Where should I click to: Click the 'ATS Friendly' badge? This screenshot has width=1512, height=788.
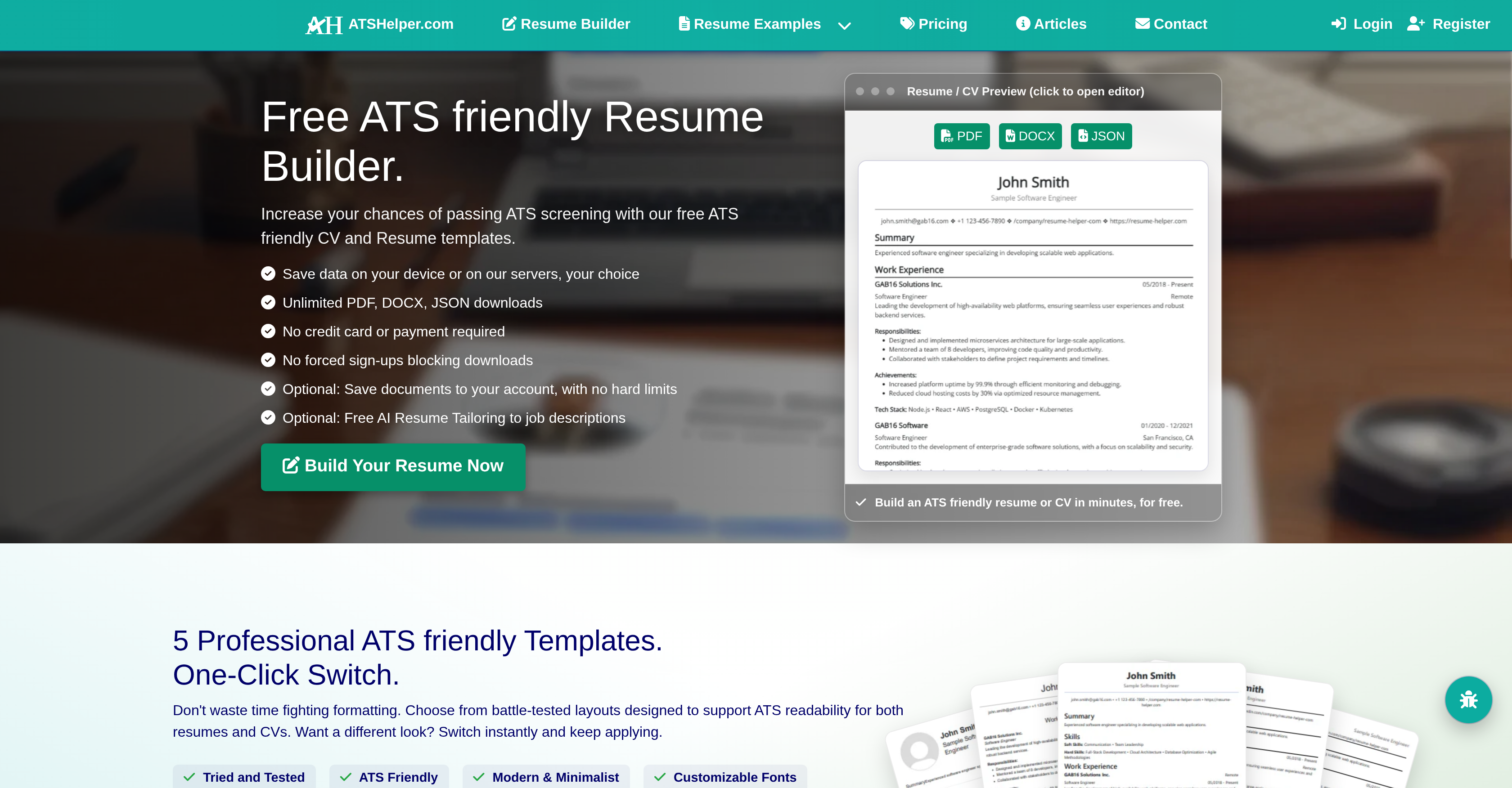(389, 777)
